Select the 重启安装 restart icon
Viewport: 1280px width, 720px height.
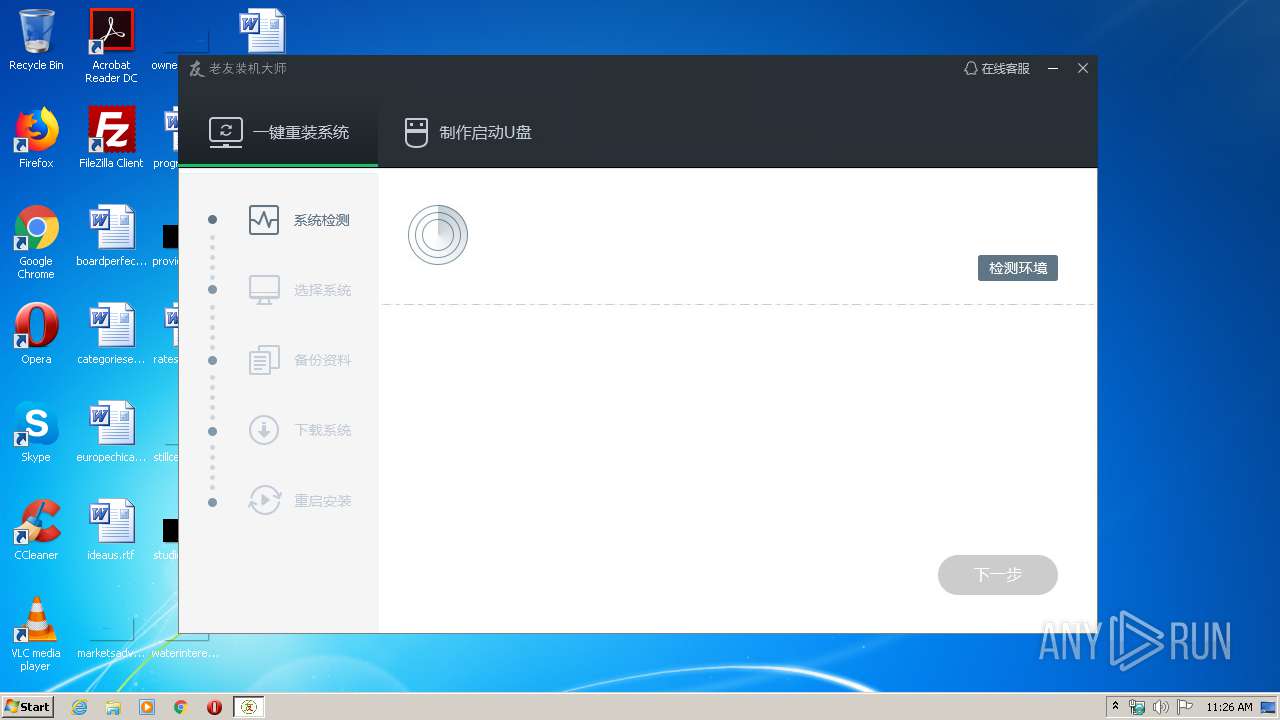coord(264,501)
